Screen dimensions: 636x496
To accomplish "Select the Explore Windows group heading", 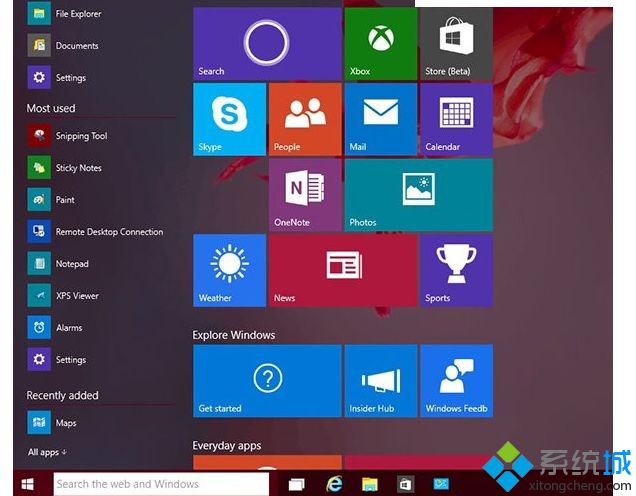I will tap(234, 335).
